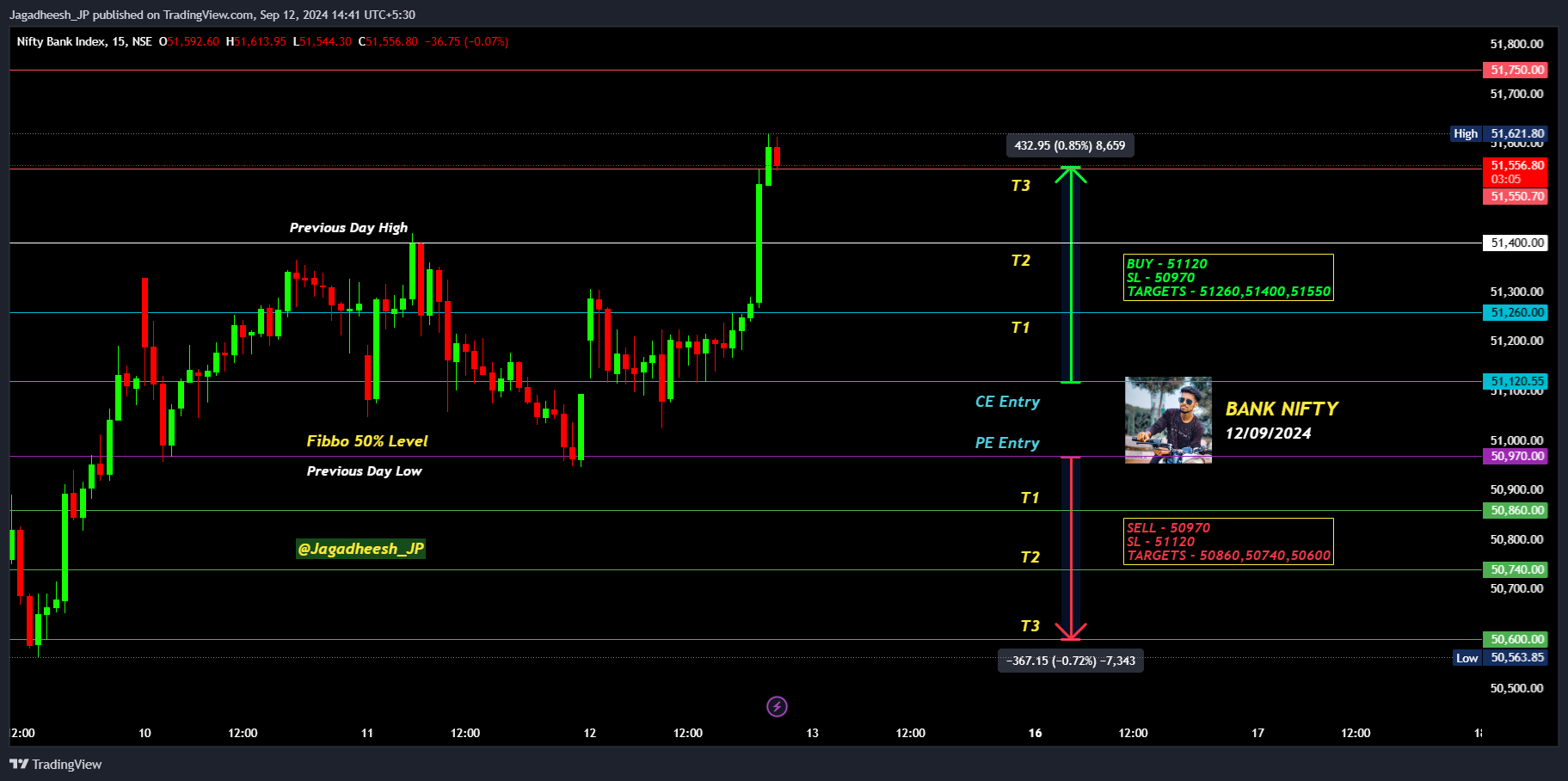Select the Nifty Bank Index symbol title
Image resolution: width=1568 pixels, height=781 pixels.
point(83,41)
